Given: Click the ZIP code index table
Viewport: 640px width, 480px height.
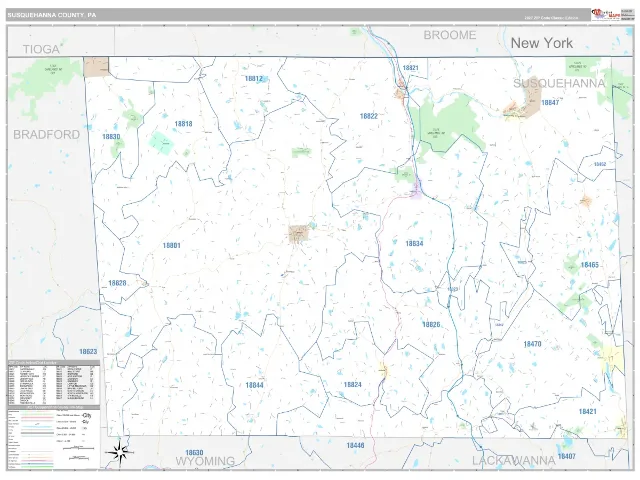Looking at the screenshot, I should pyautogui.click(x=53, y=382).
